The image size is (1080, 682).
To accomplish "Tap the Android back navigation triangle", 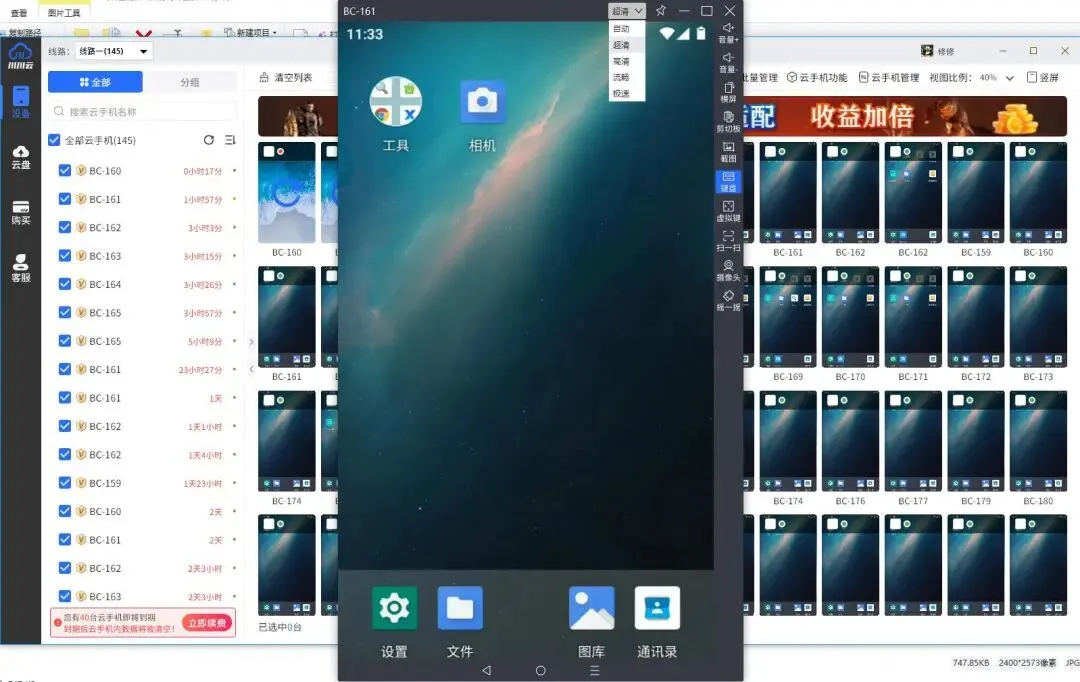I will tap(486, 670).
